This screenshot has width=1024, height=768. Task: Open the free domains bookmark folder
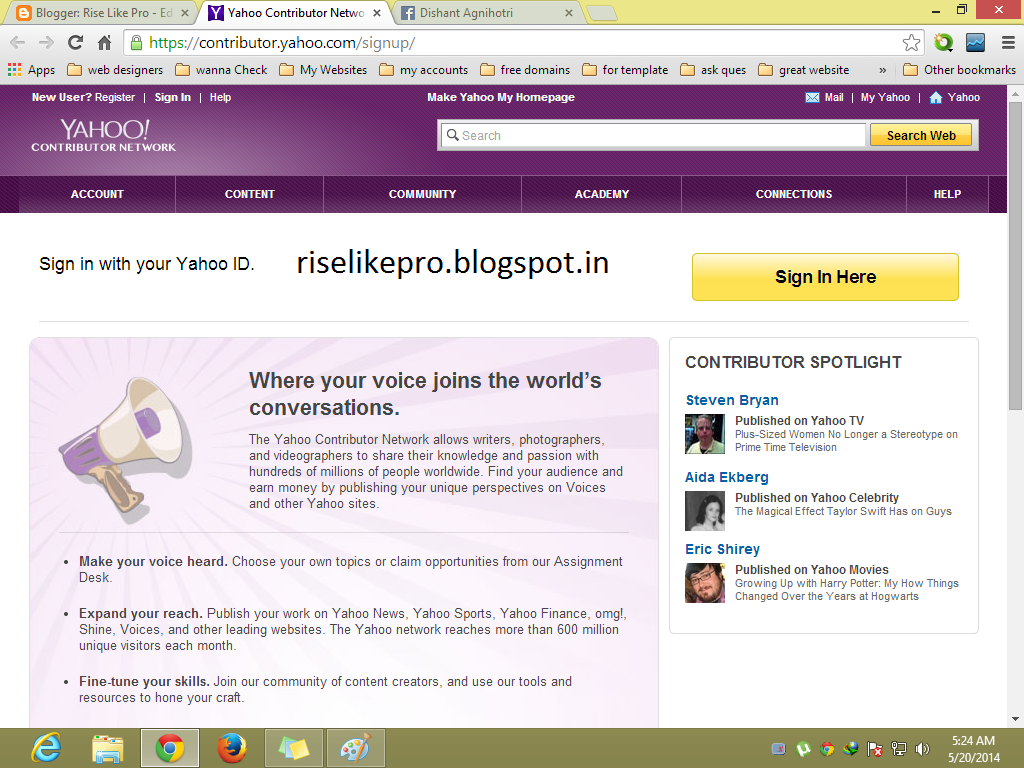click(525, 70)
